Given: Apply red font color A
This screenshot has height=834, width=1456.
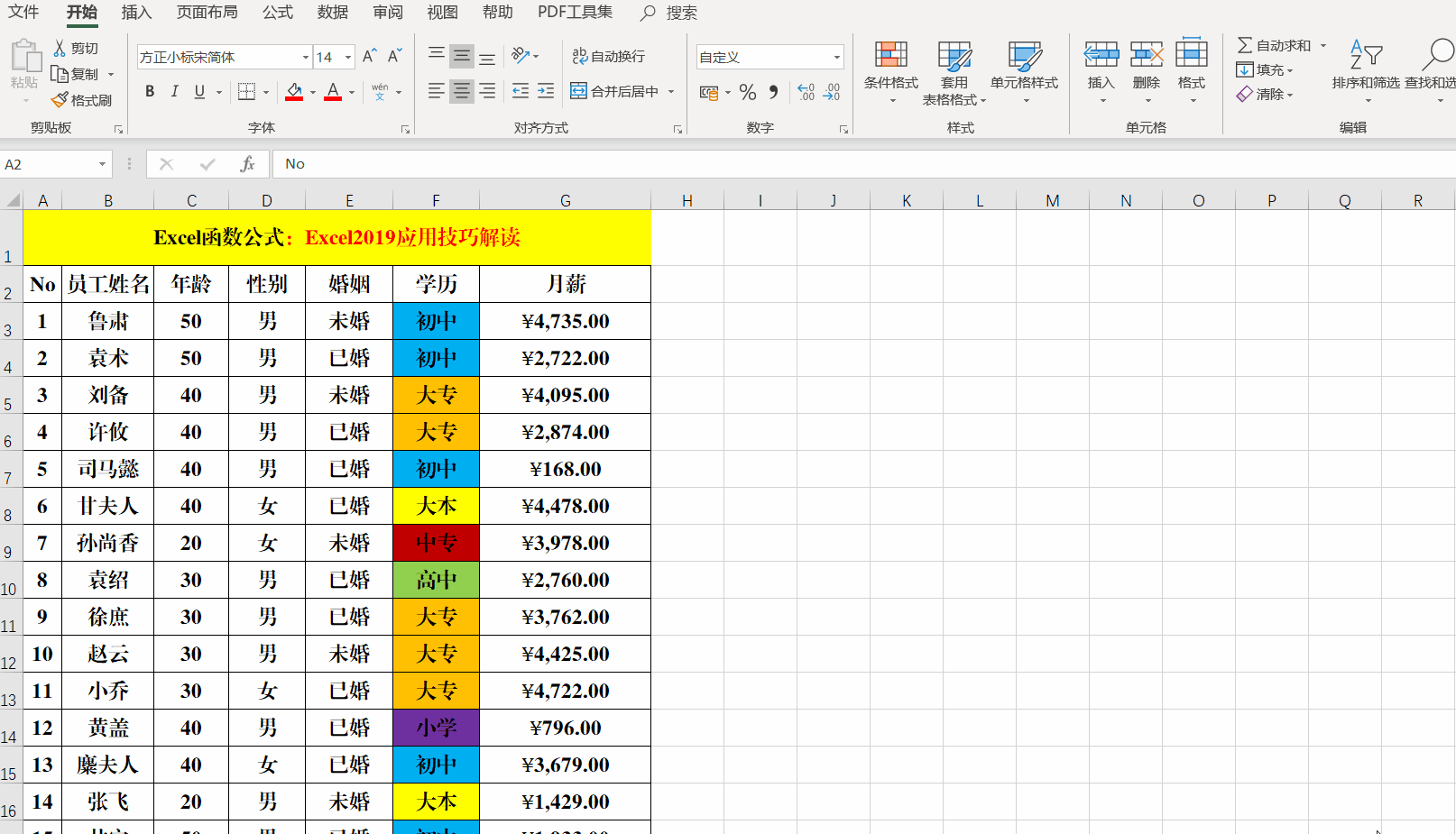Looking at the screenshot, I should point(333,91).
